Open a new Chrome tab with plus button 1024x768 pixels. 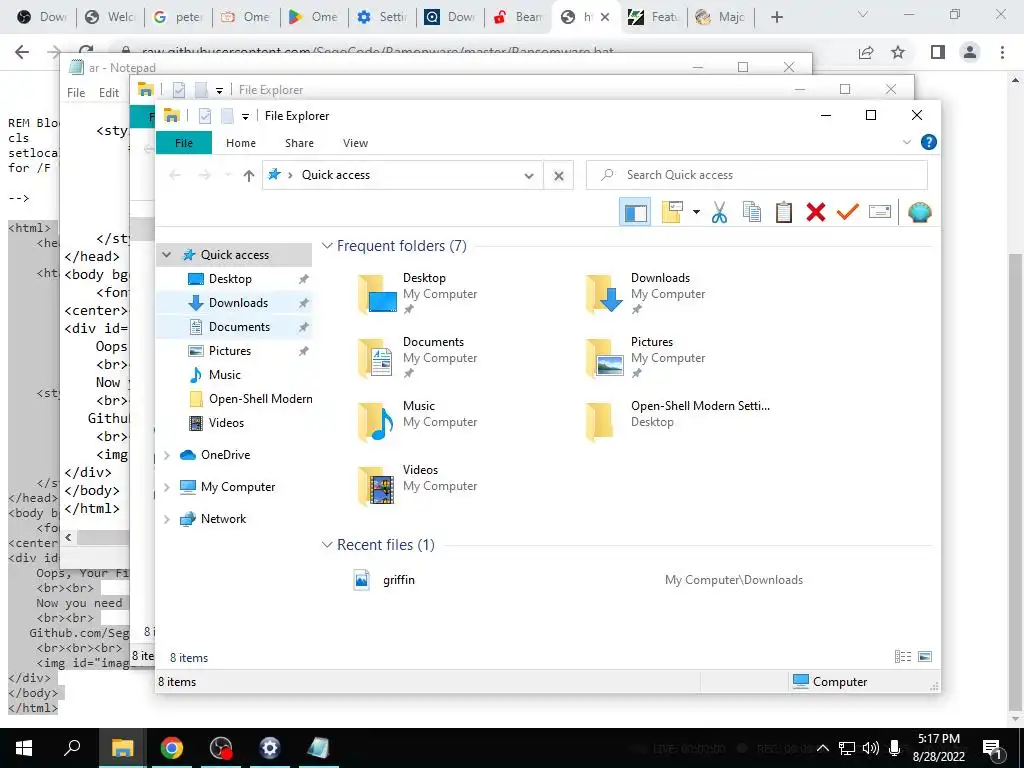click(776, 17)
